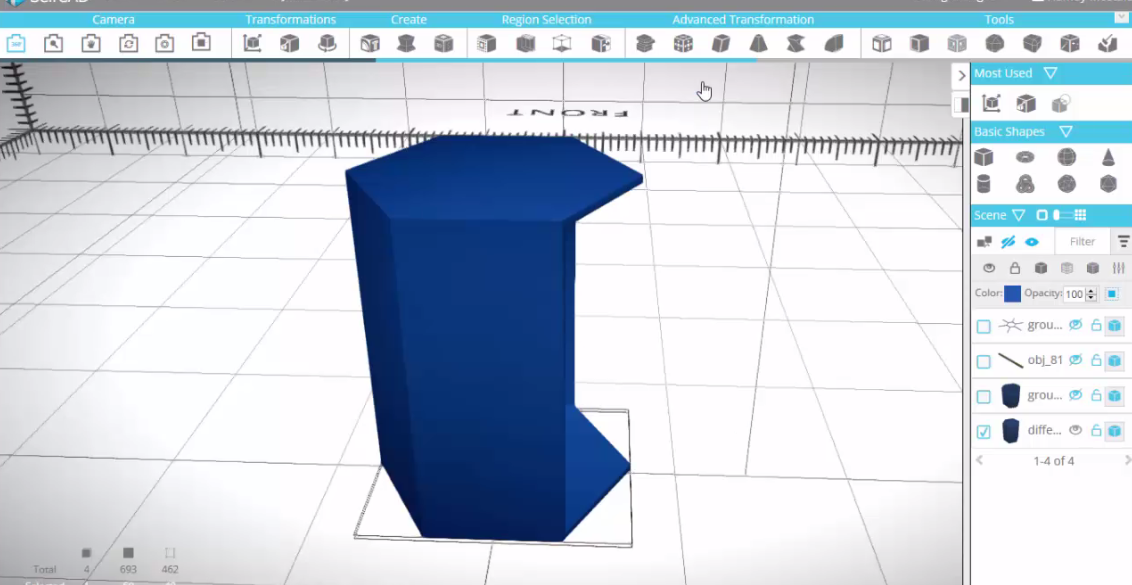The image size is (1132, 585).
Task: Open the scene filter options menu
Action: pos(1123,241)
